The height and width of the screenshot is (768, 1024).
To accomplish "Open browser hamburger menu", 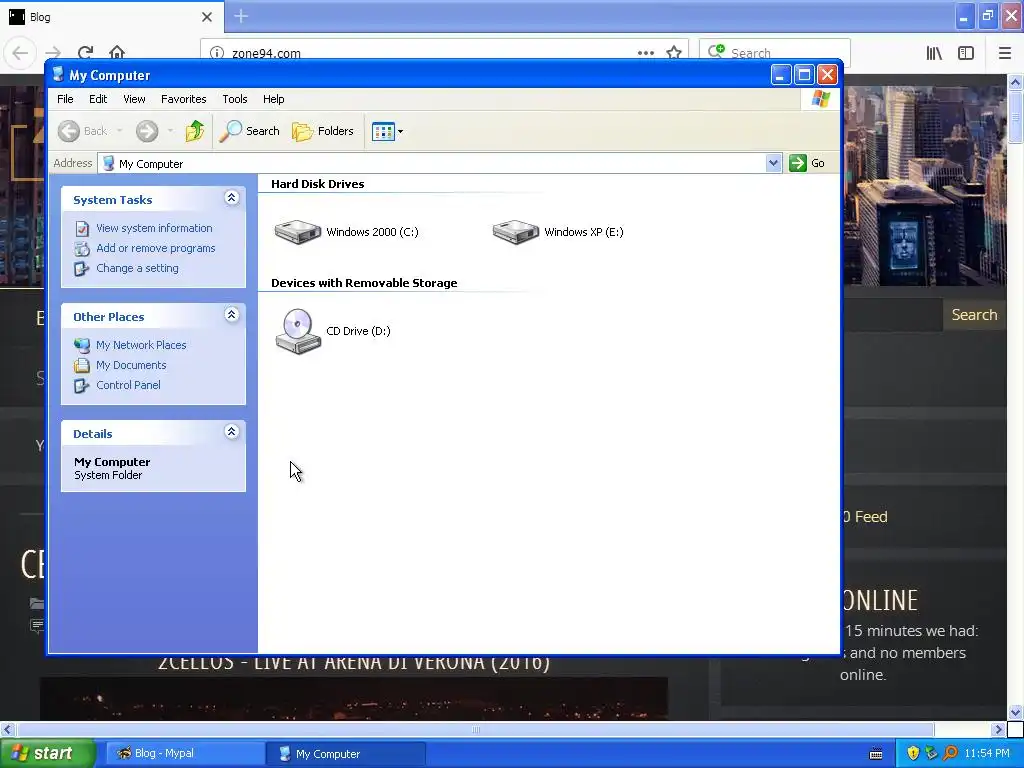I will click(x=1004, y=53).
